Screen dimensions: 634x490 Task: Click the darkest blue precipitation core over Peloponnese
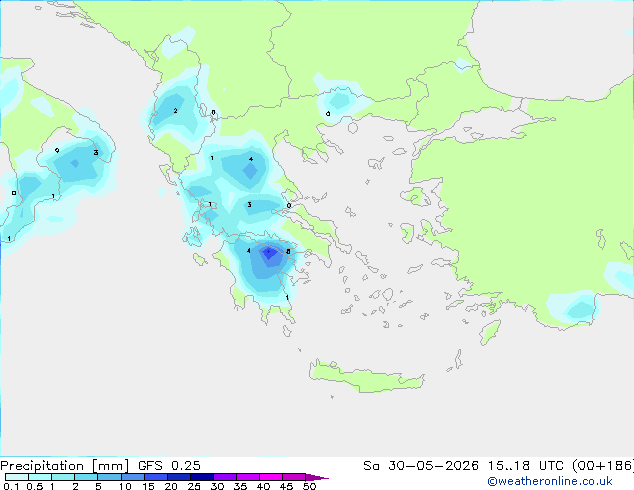[x=269, y=253]
